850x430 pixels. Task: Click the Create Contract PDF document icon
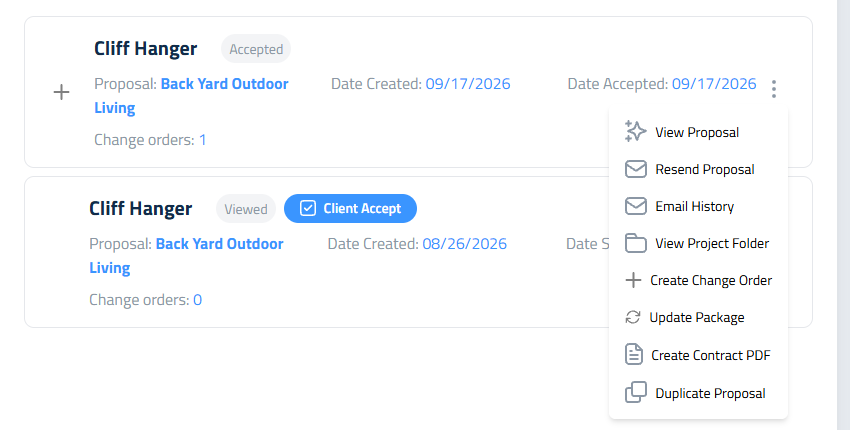[634, 355]
